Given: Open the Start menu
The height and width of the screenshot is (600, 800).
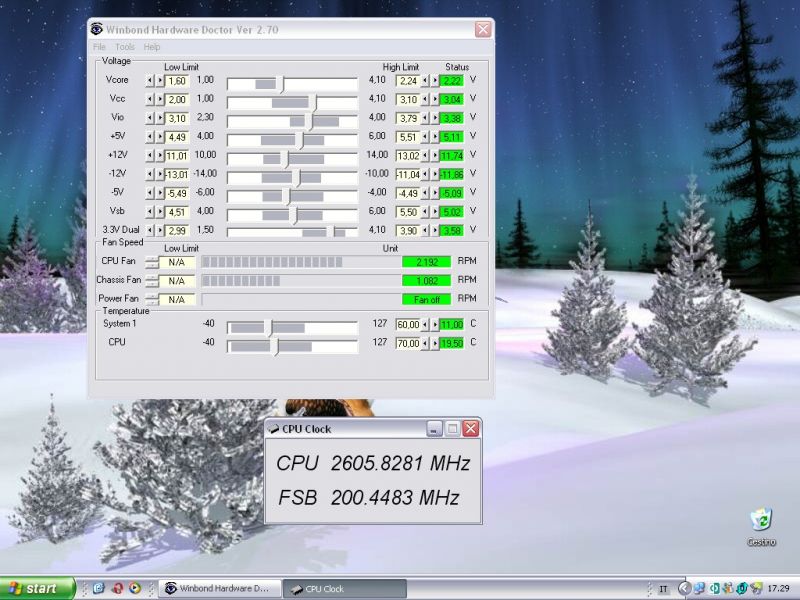Looking at the screenshot, I should click(x=37, y=588).
